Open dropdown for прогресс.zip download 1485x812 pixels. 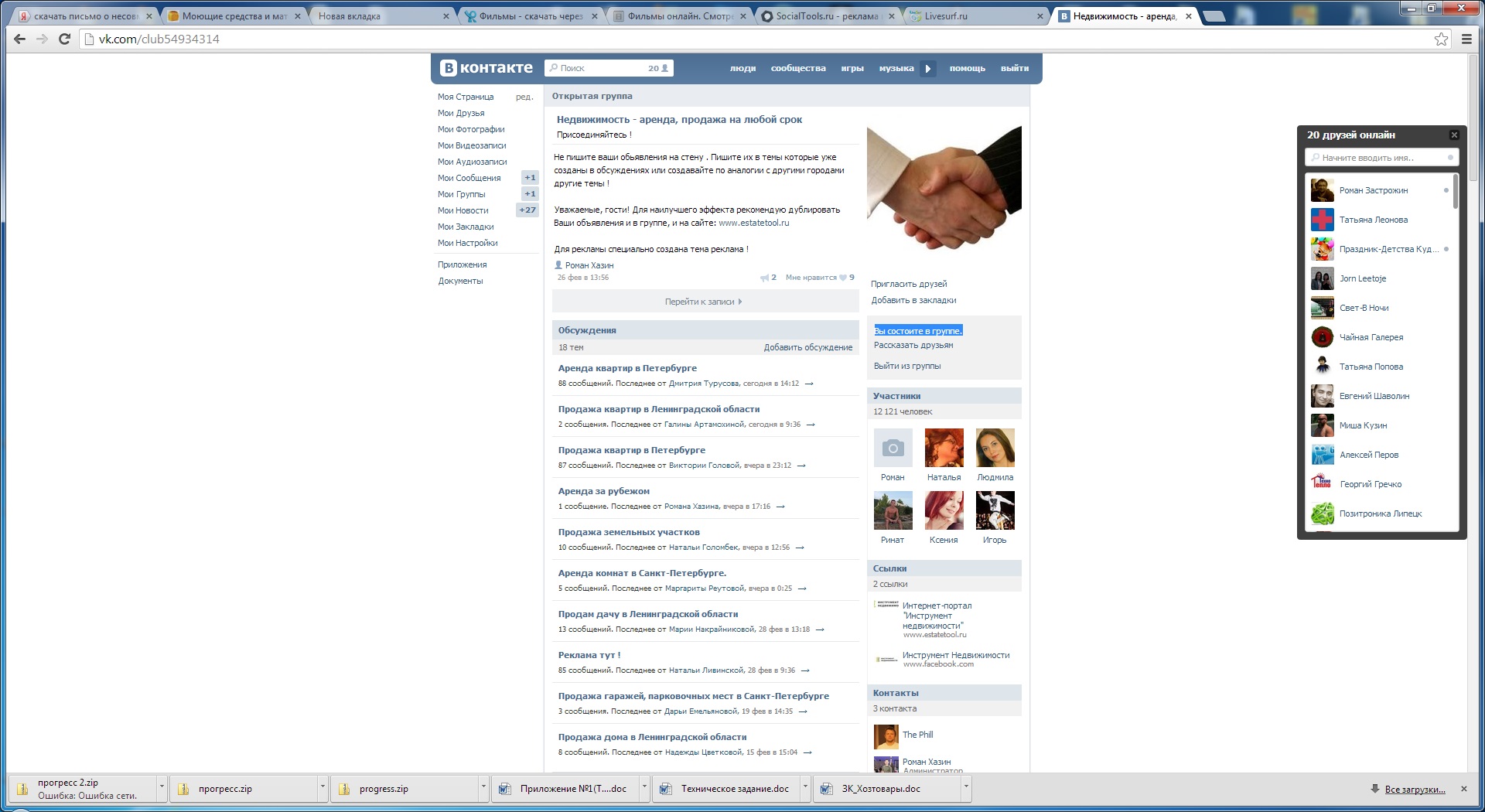[323, 789]
